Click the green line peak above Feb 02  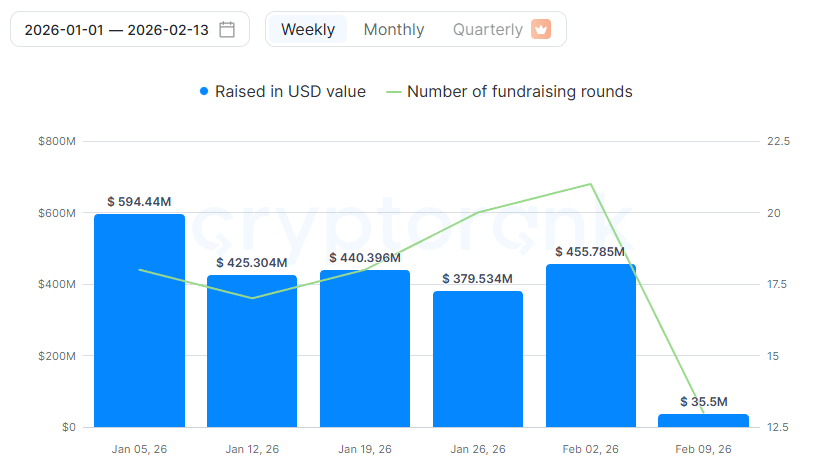(x=591, y=184)
